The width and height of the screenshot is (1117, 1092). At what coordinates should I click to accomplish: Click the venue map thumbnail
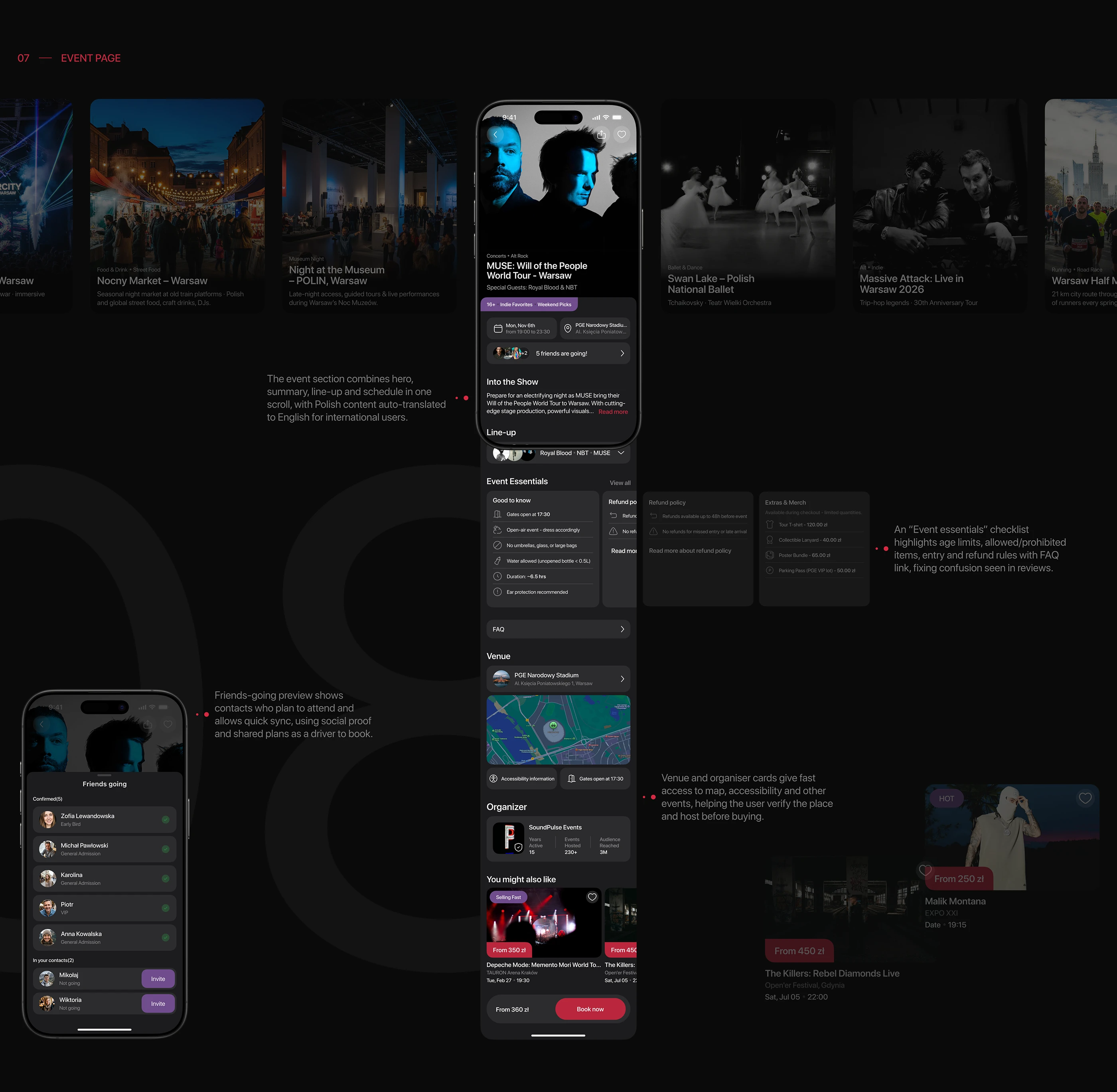pyautogui.click(x=558, y=729)
